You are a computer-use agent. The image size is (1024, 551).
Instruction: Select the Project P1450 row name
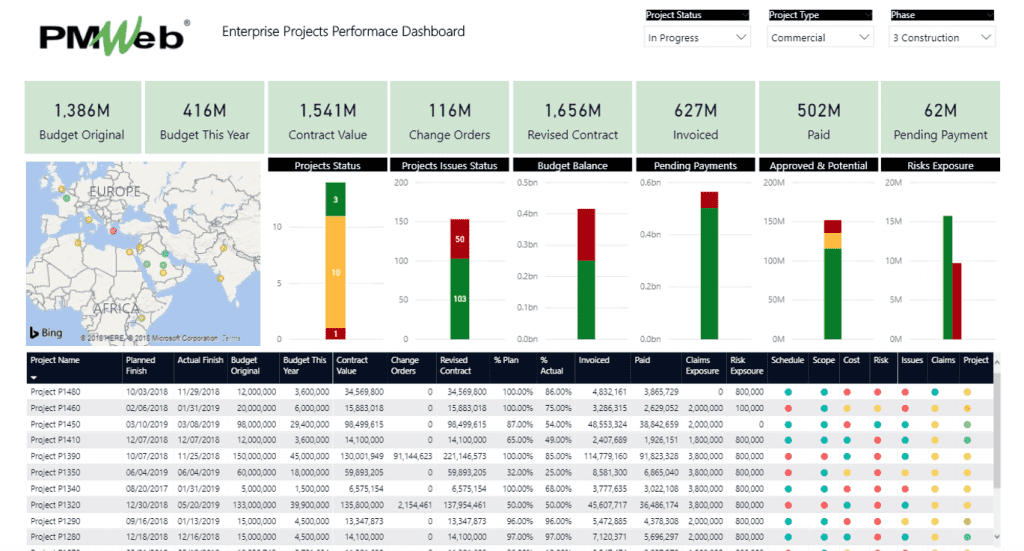pyautogui.click(x=55, y=424)
